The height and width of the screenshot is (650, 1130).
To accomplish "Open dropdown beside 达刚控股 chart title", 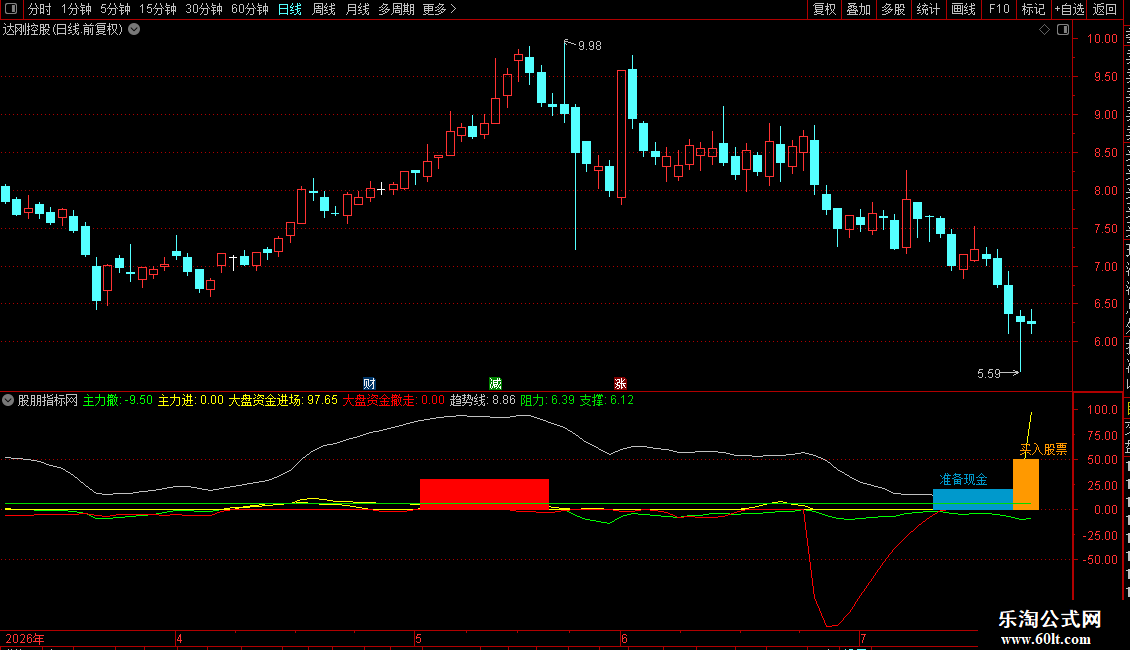I will click(134, 30).
